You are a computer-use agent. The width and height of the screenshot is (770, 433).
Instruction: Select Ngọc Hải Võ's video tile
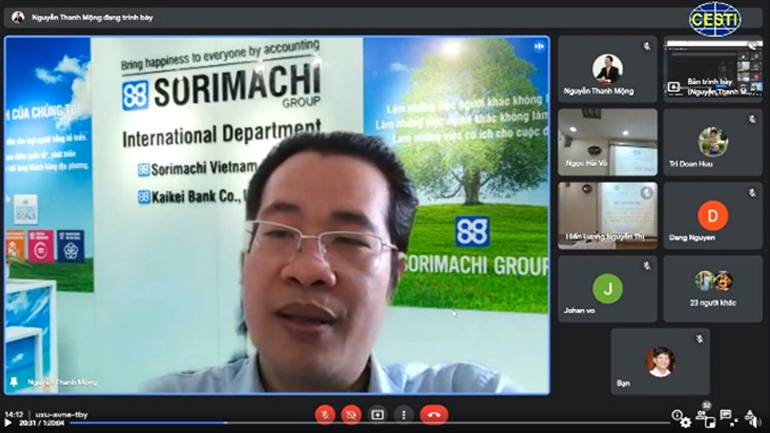(607, 142)
